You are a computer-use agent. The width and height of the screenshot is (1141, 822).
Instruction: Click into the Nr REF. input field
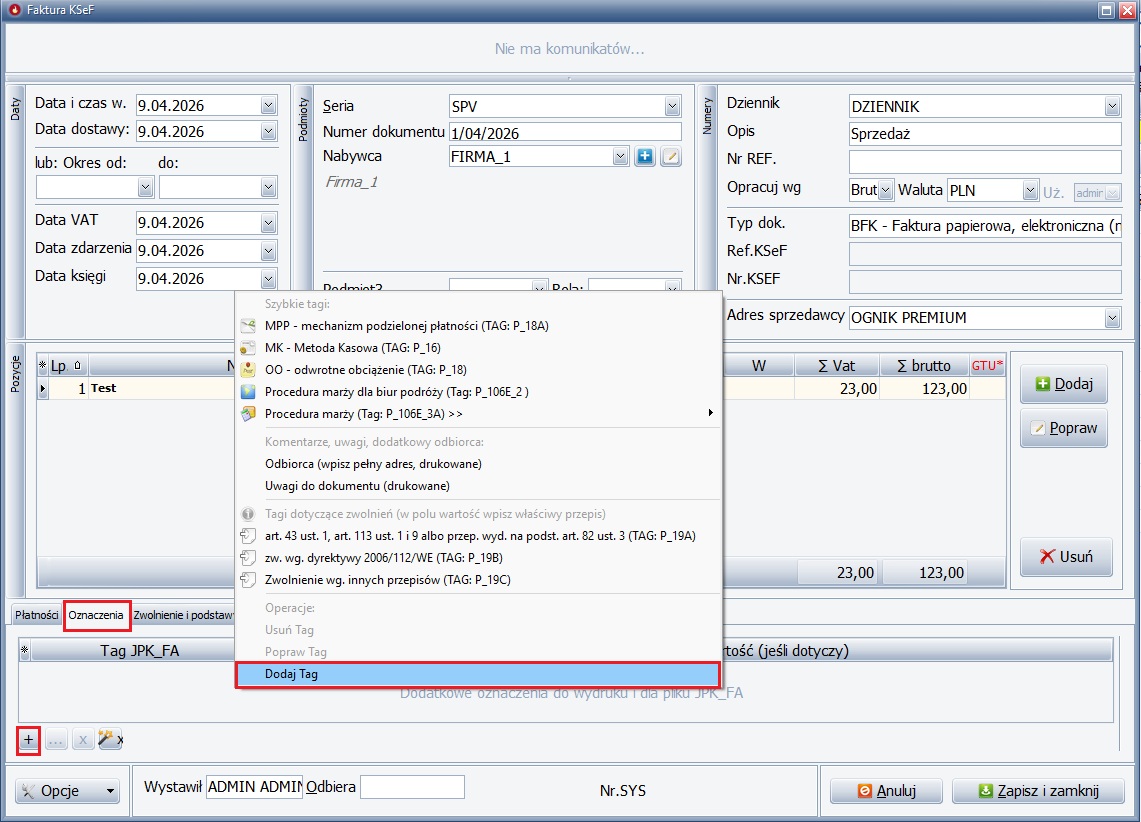pyautogui.click(x=984, y=160)
